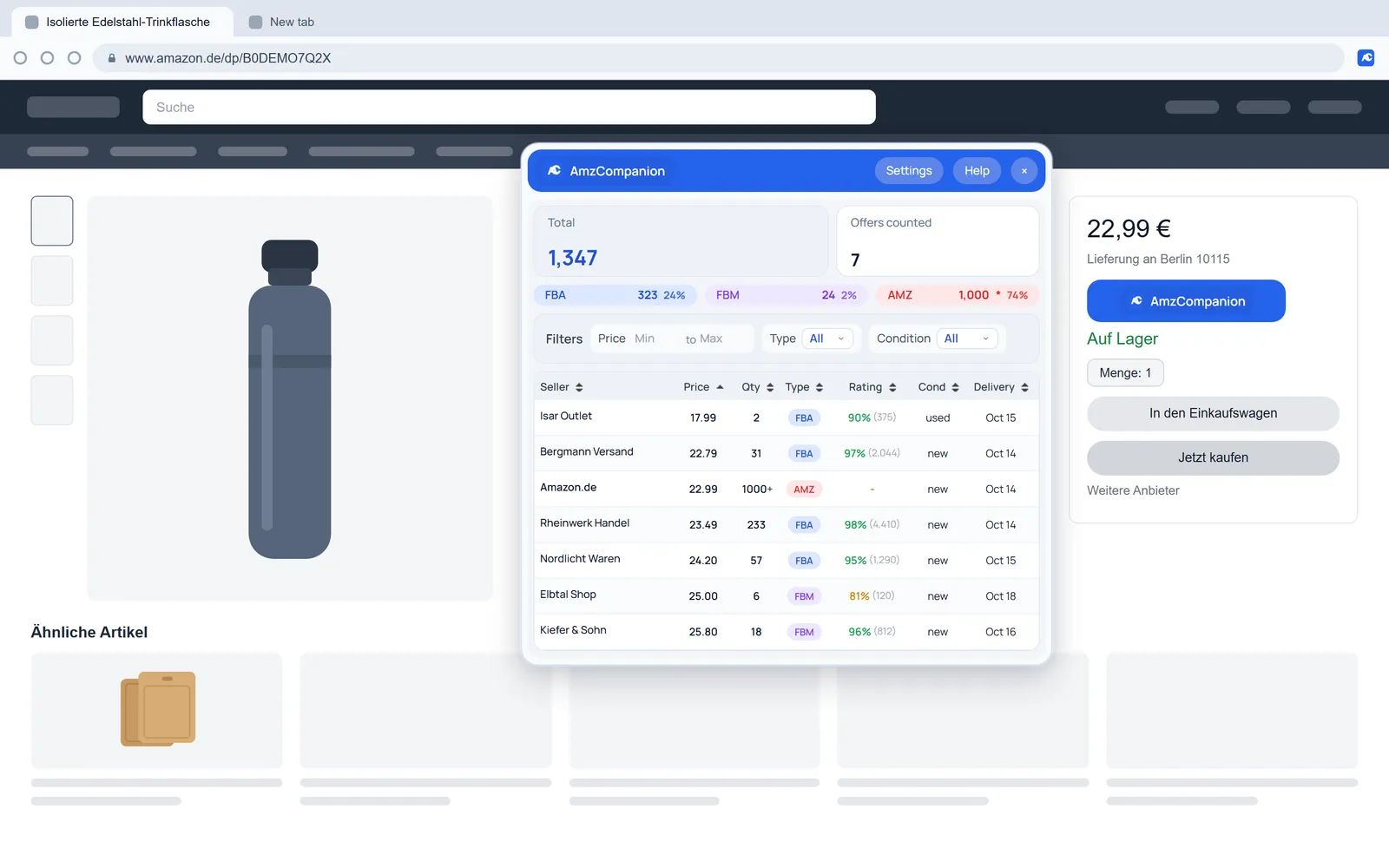Open the Menge quantity selector

[1125, 373]
